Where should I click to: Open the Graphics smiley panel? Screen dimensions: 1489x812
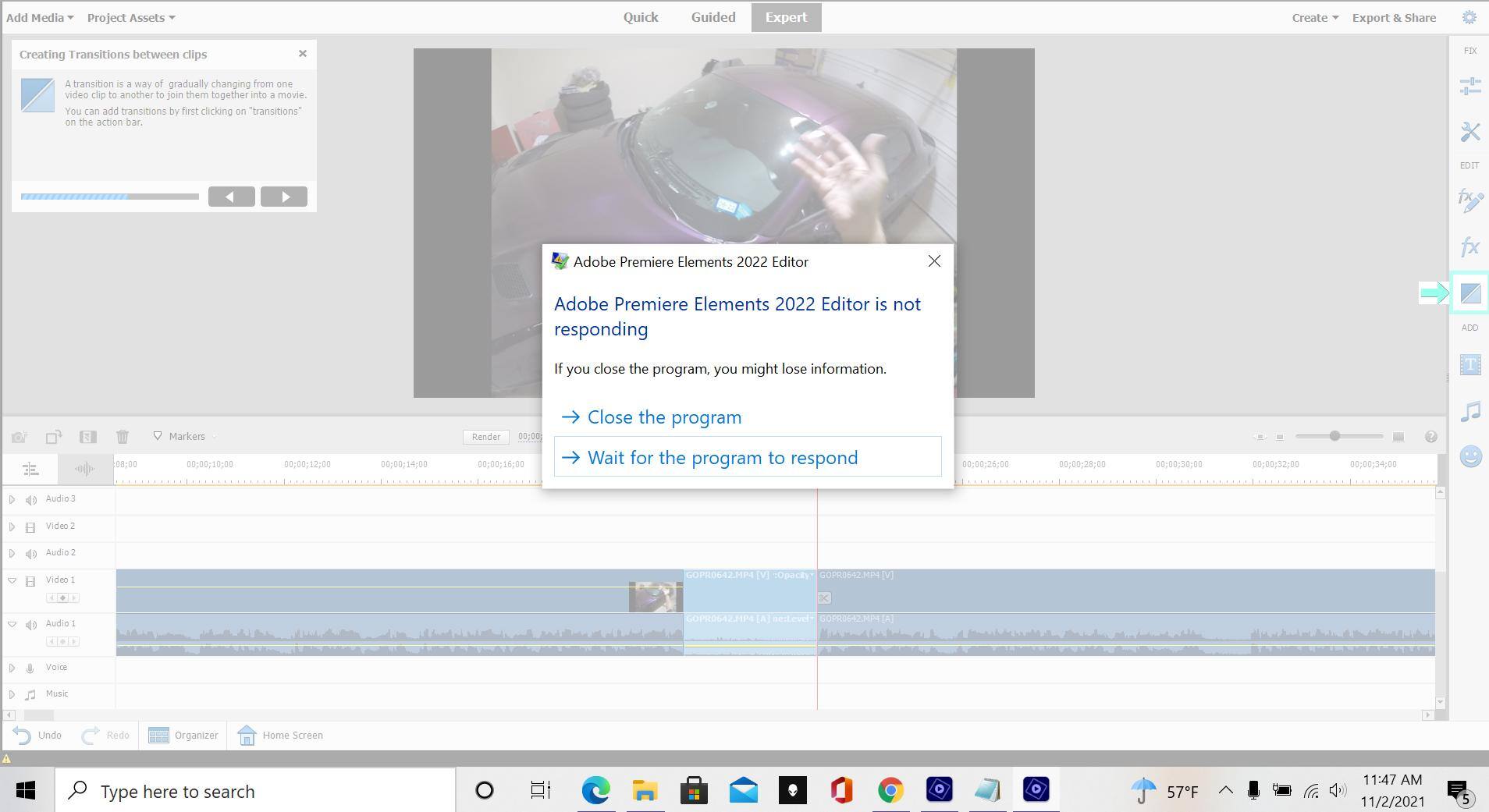click(x=1470, y=456)
